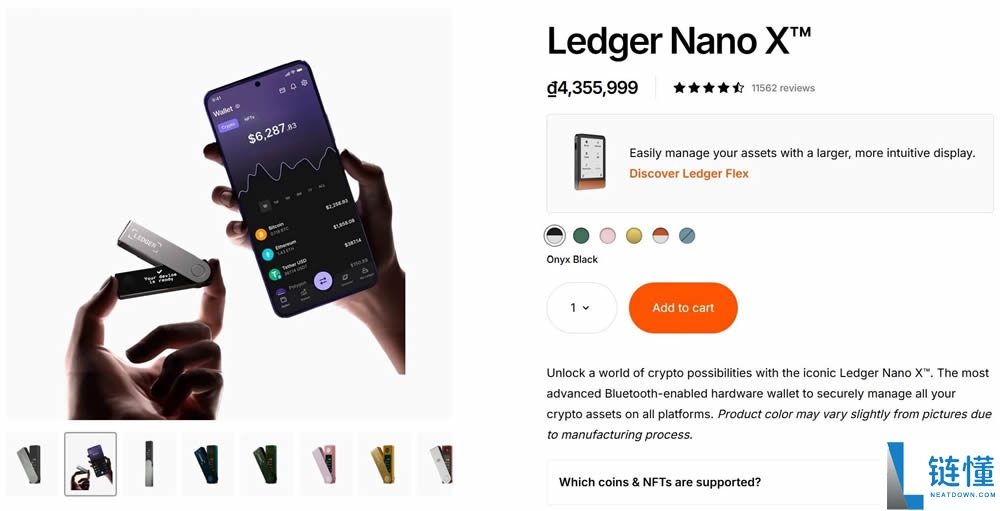Open the quantity dropdown showing 1
Screen dimensions: 1000x511
[x=582, y=308]
